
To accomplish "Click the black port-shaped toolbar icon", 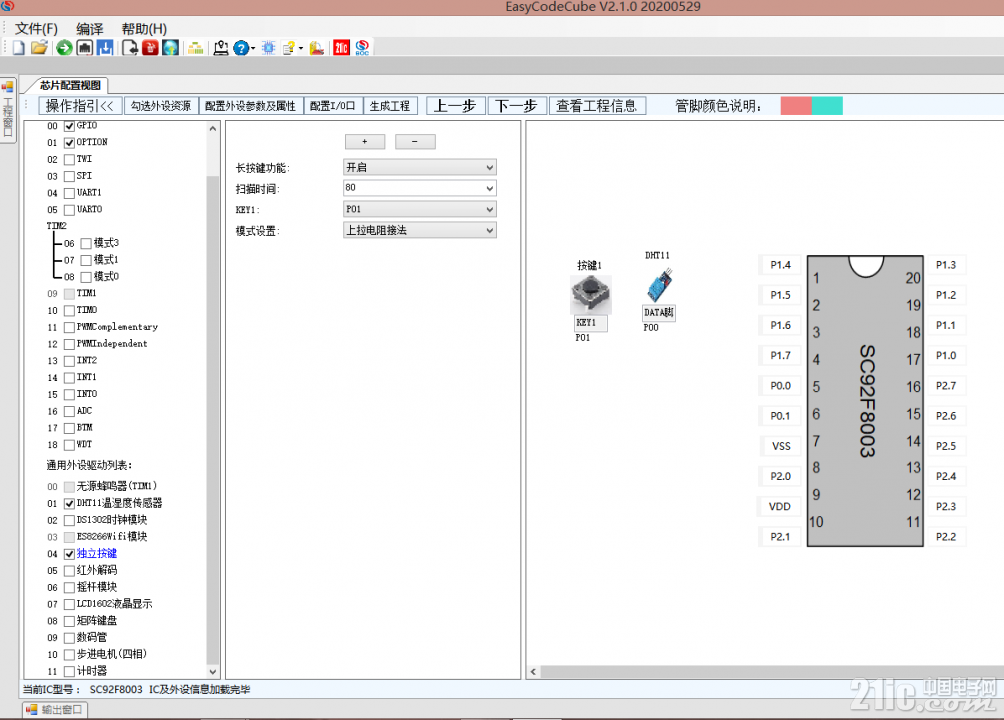I will (x=85, y=48).
